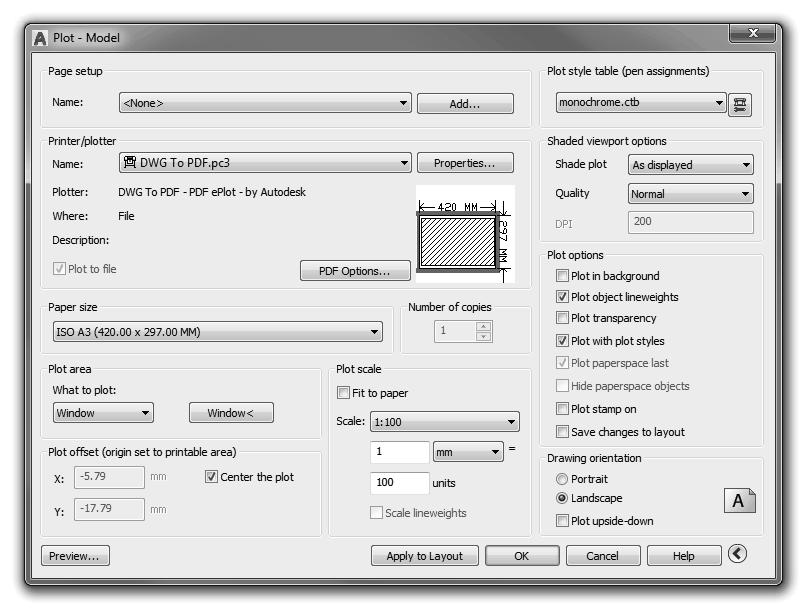This screenshot has height=611, width=808.
Task: Enable Plot transparency option
Action: [562, 318]
